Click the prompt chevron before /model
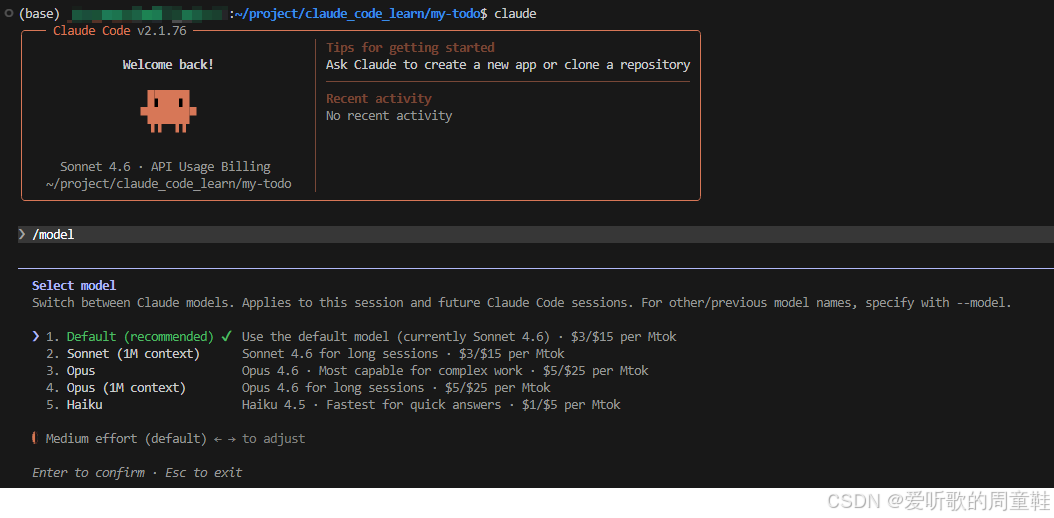 pyautogui.click(x=22, y=234)
